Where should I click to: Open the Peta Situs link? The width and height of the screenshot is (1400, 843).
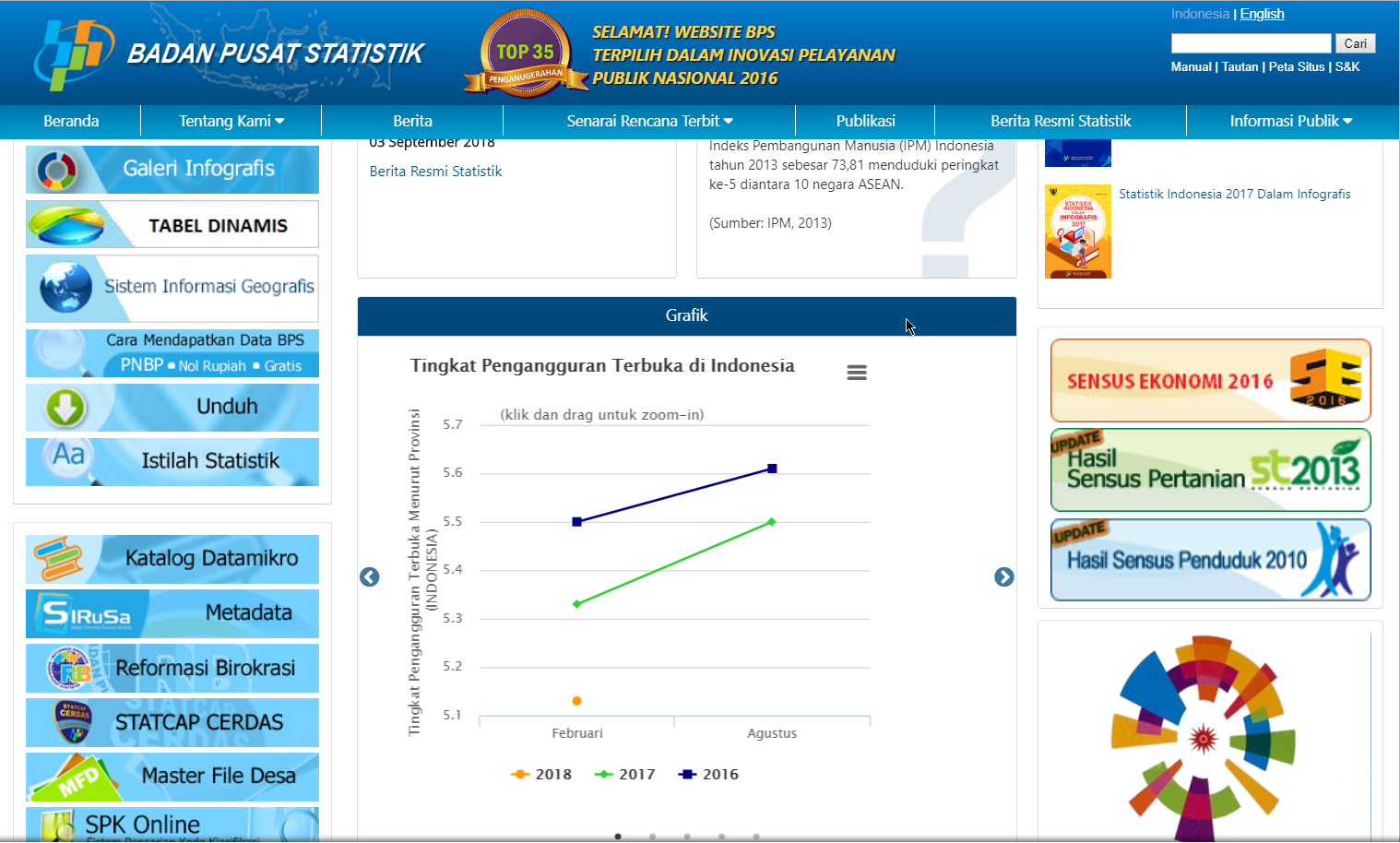pos(1297,66)
